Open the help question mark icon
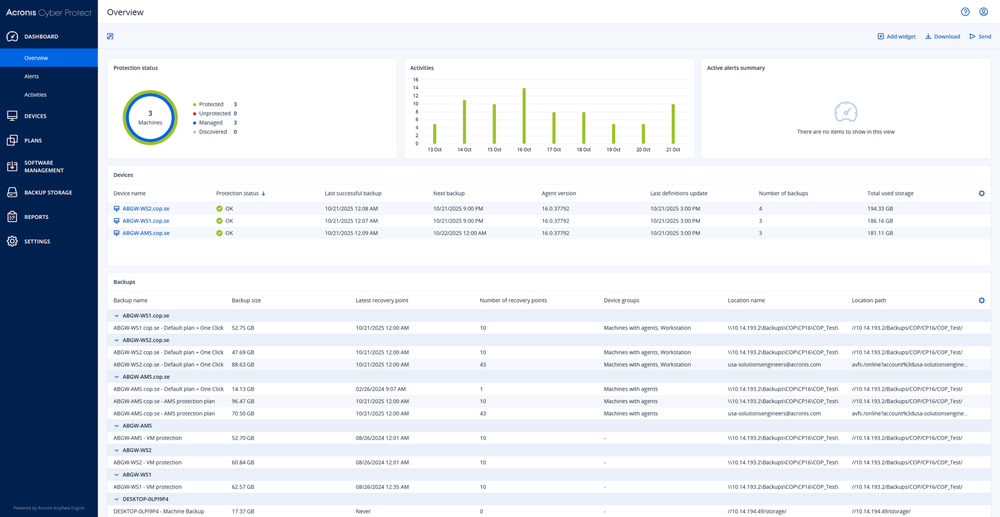The width and height of the screenshot is (1000, 517). click(965, 12)
